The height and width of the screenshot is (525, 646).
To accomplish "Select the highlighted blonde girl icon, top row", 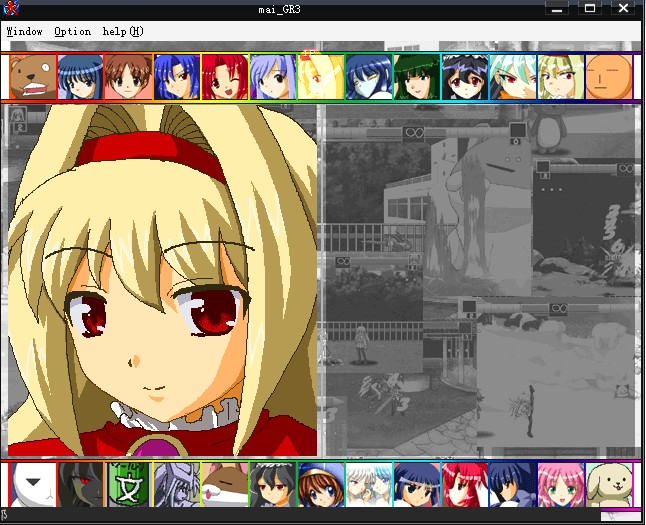I will [321, 77].
